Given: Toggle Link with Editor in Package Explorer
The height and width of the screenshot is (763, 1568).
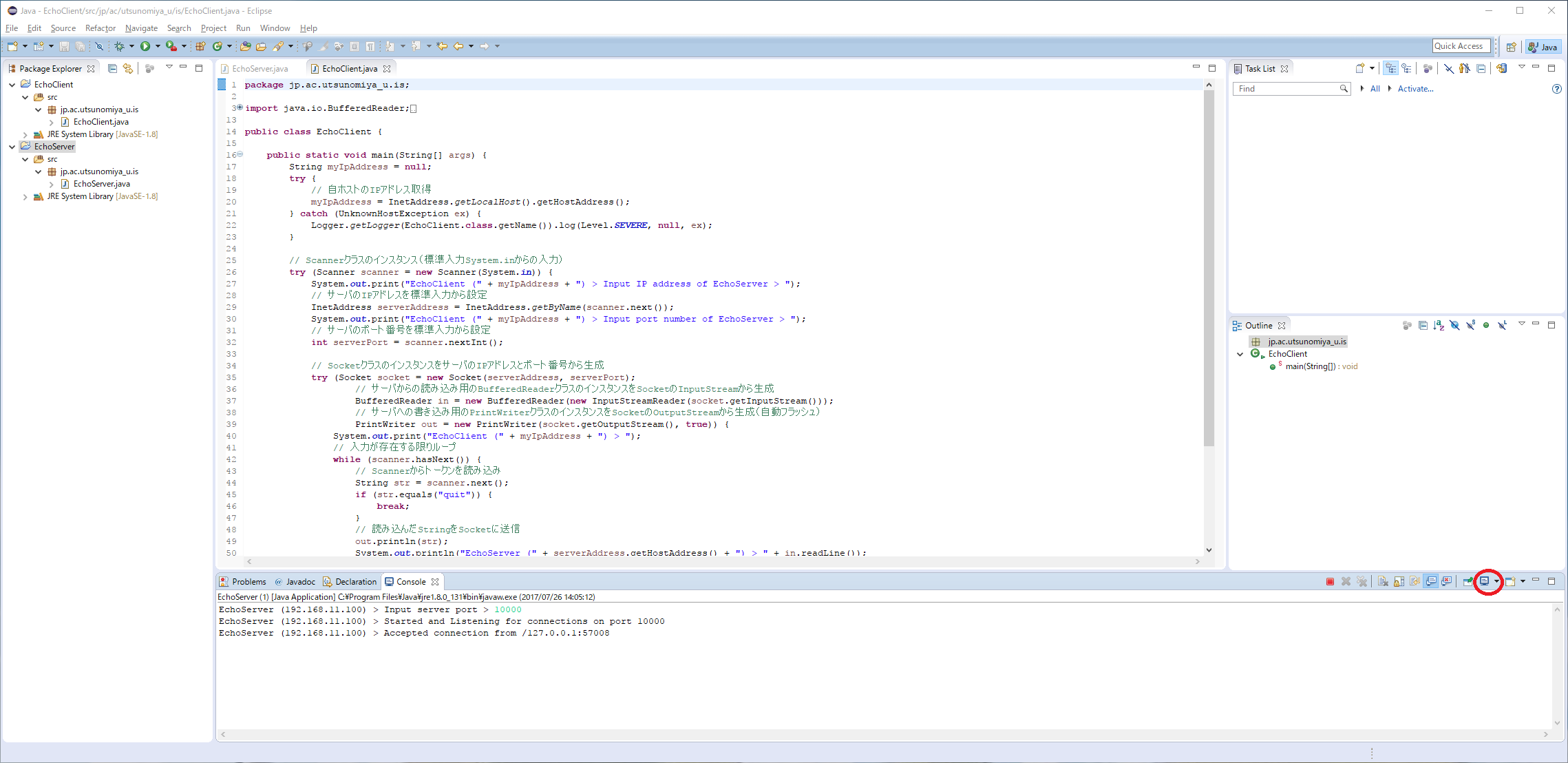Looking at the screenshot, I should 128,68.
